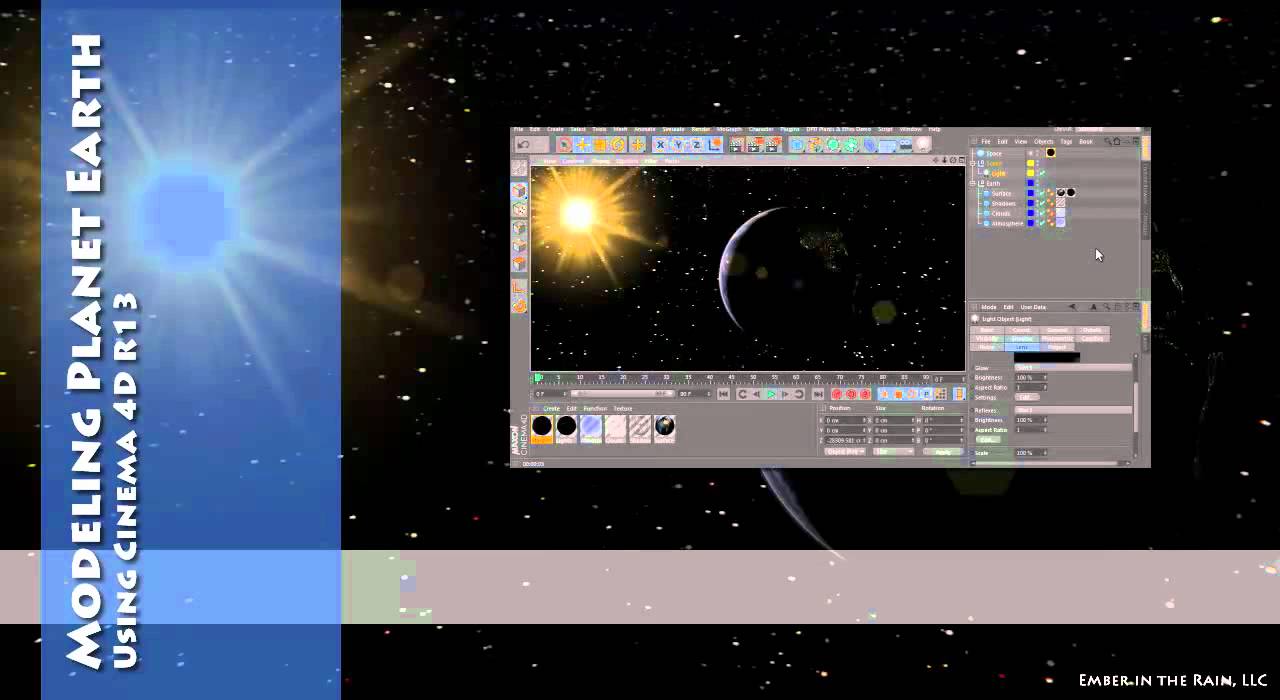This screenshot has width=1280, height=700.
Task: Select the Rotate tool
Action: click(617, 144)
